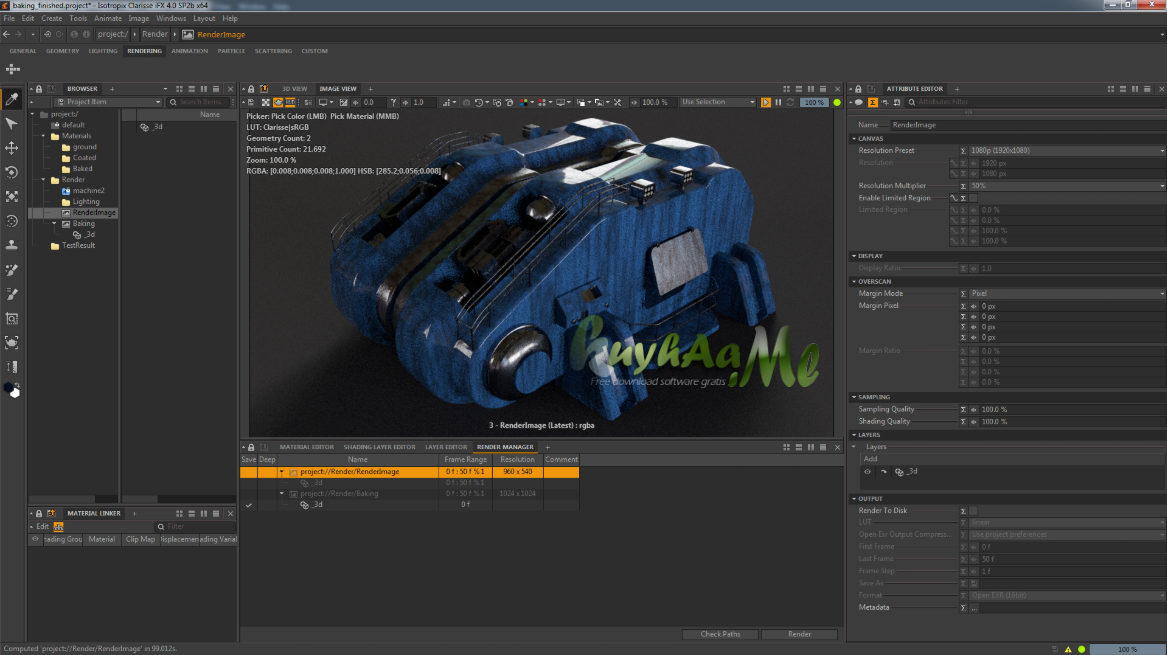The width and height of the screenshot is (1167, 655).
Task: Click the Metadata ellipsis button
Action: click(973, 607)
